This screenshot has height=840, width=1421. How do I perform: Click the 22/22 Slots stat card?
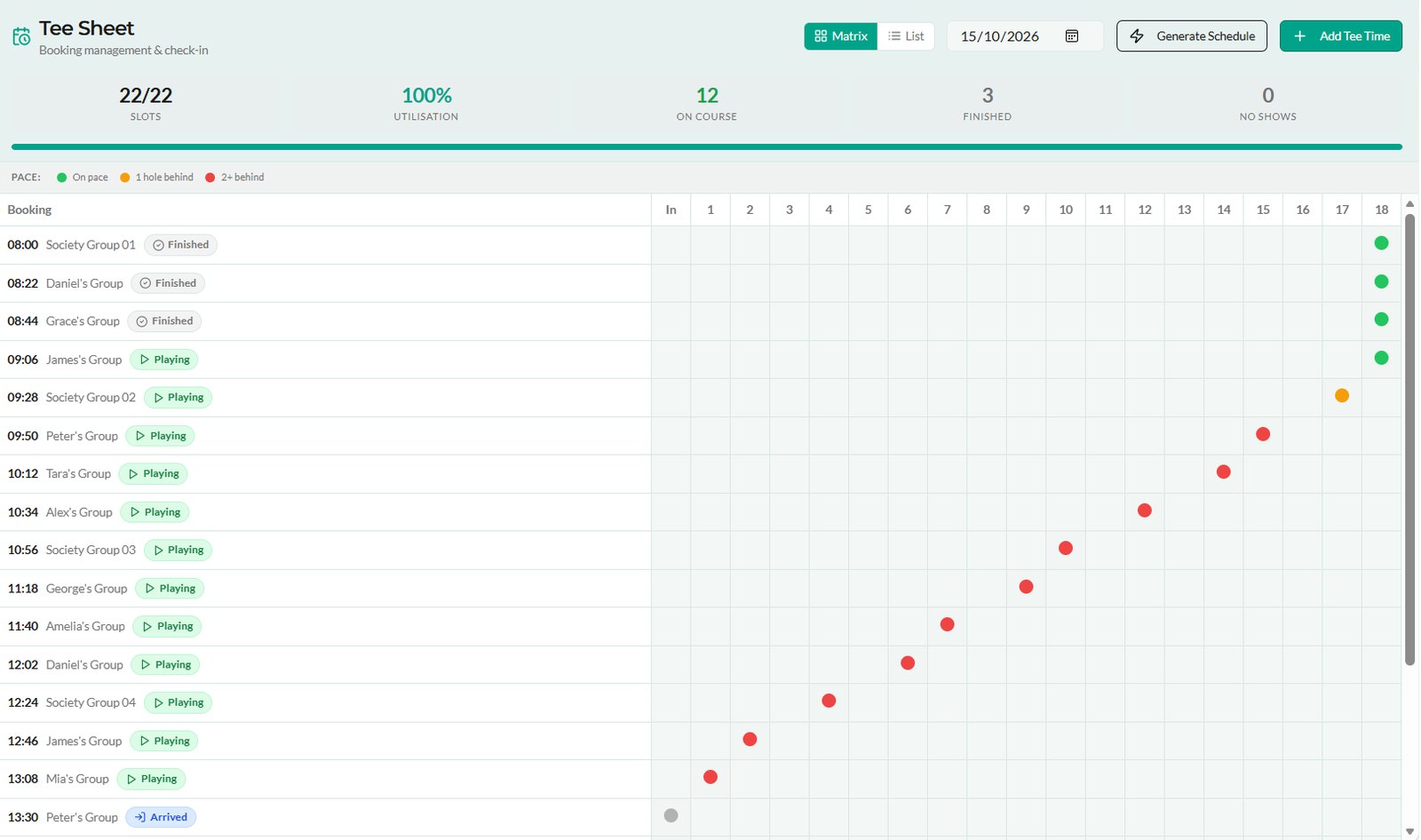pyautogui.click(x=146, y=104)
